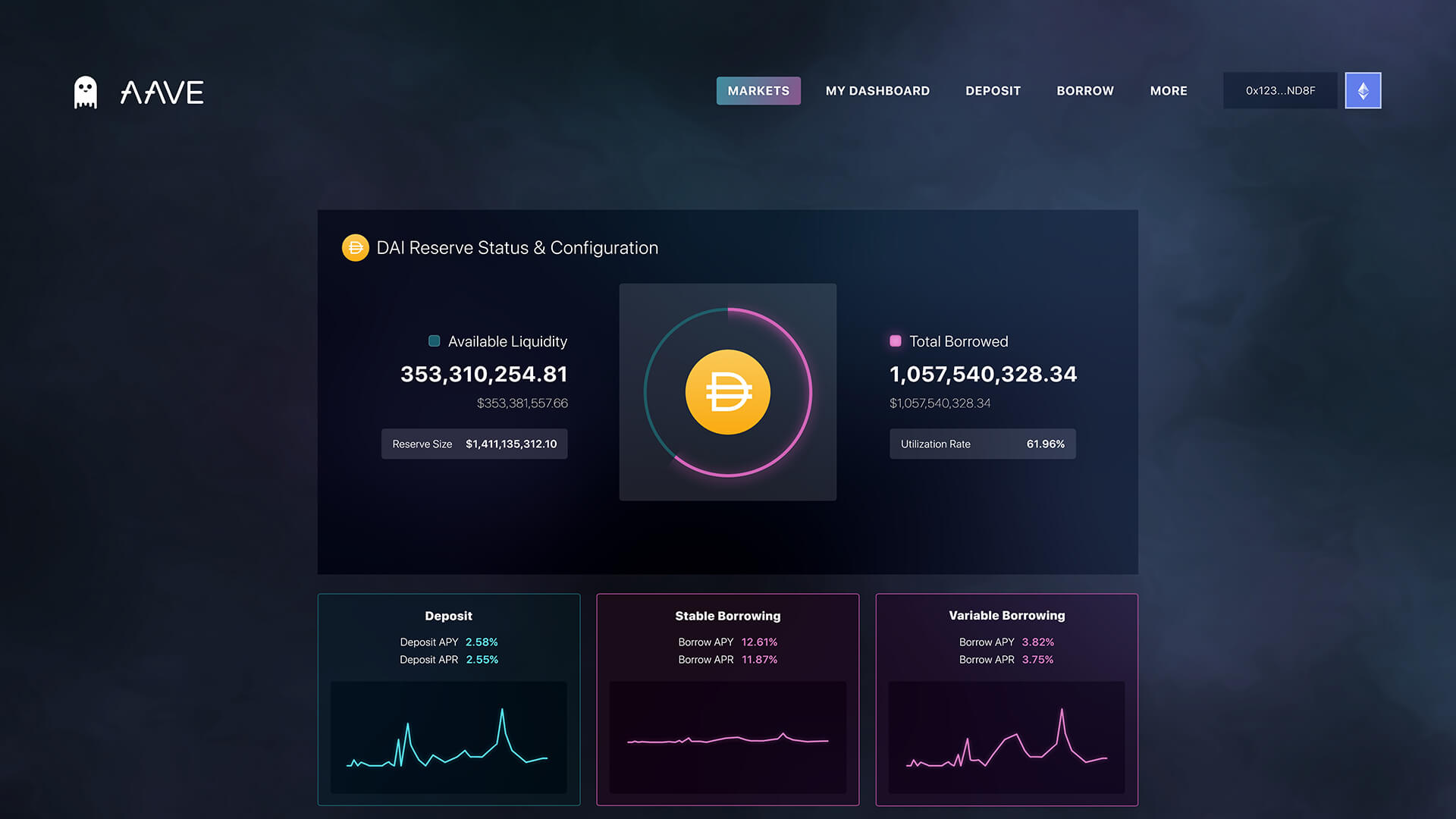Select the $1,057,540,328.34 dollar amount
The width and height of the screenshot is (1456, 819).
pyautogui.click(x=940, y=403)
